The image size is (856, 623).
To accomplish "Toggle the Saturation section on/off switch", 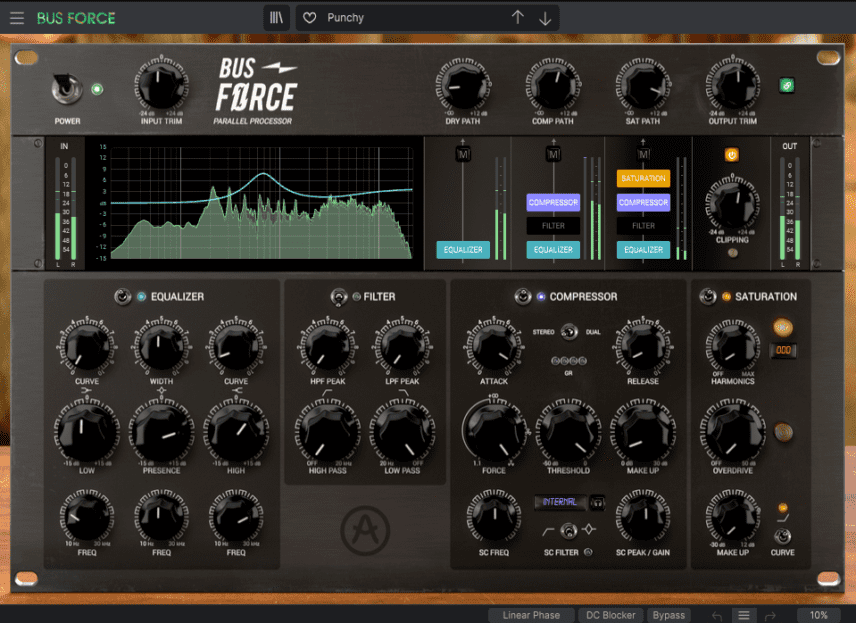I will tap(708, 296).
